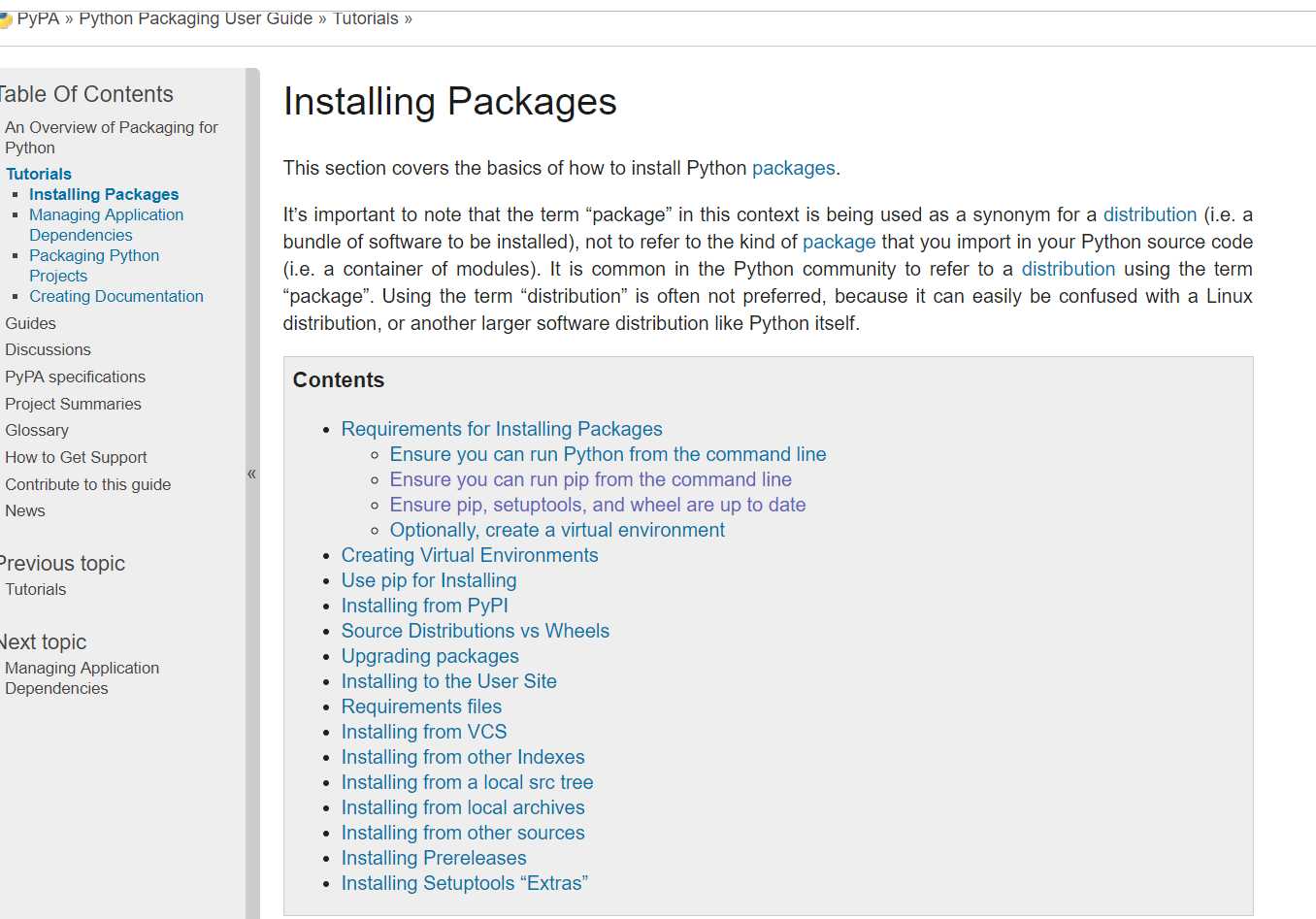The height and width of the screenshot is (919, 1316).
Task: Jump to Creating Virtual Environments
Action: 470,555
